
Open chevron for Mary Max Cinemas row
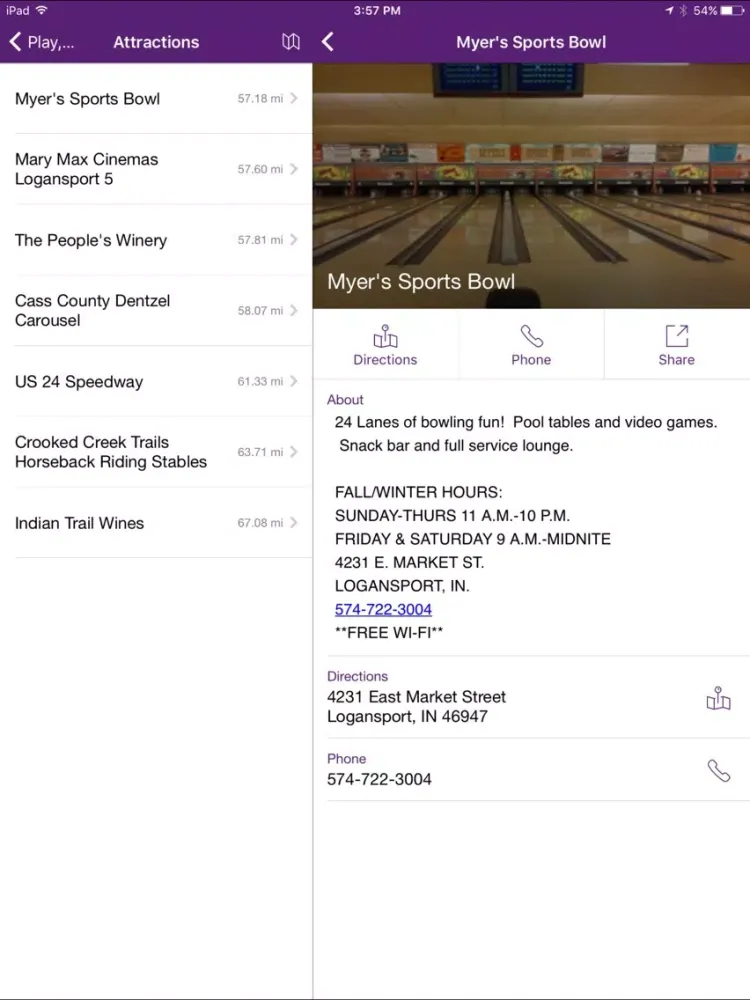click(x=293, y=169)
